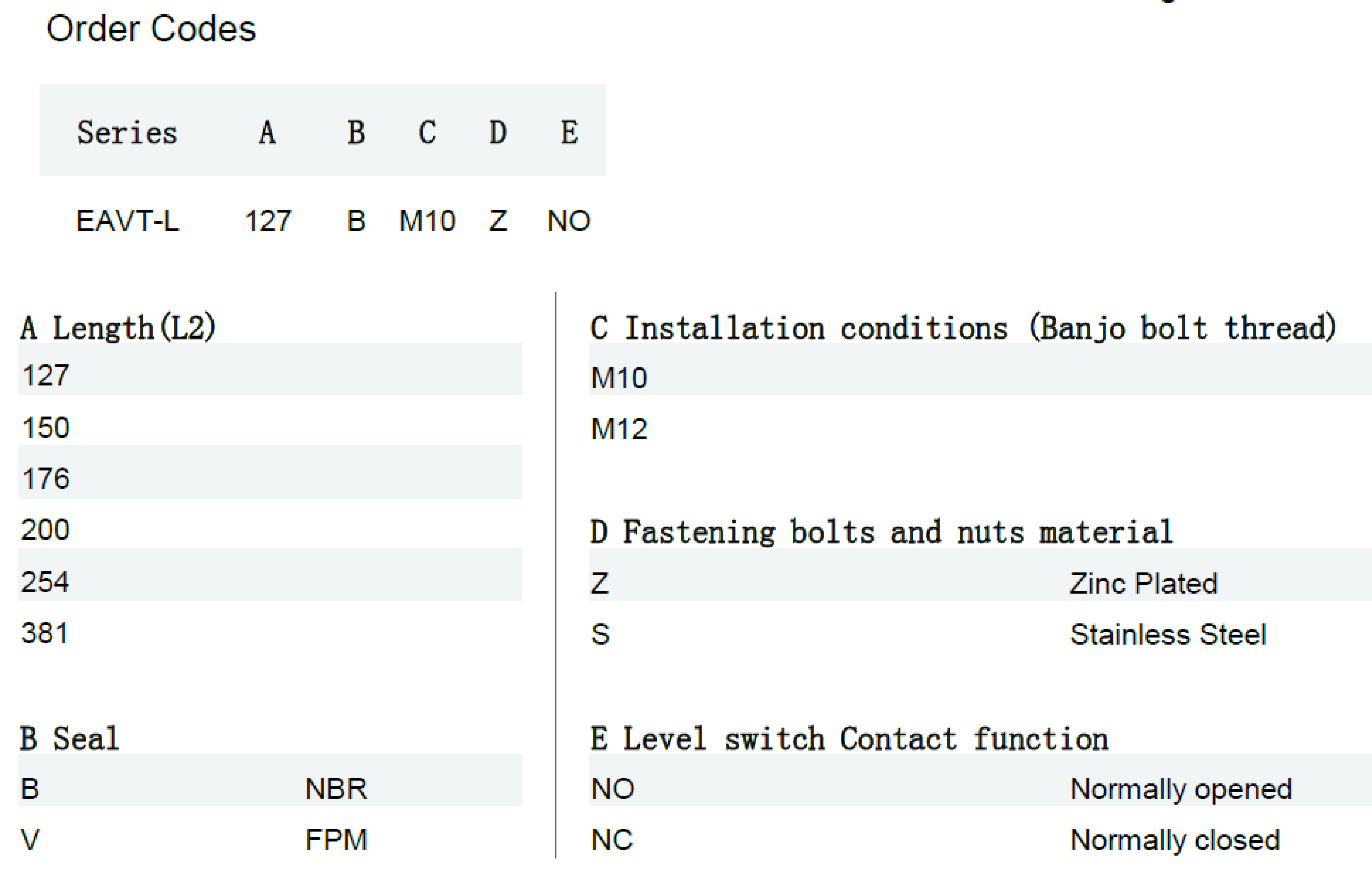Select the FPM seal option
Image resolution: width=1372 pixels, height=894 pixels.
[x=336, y=840]
